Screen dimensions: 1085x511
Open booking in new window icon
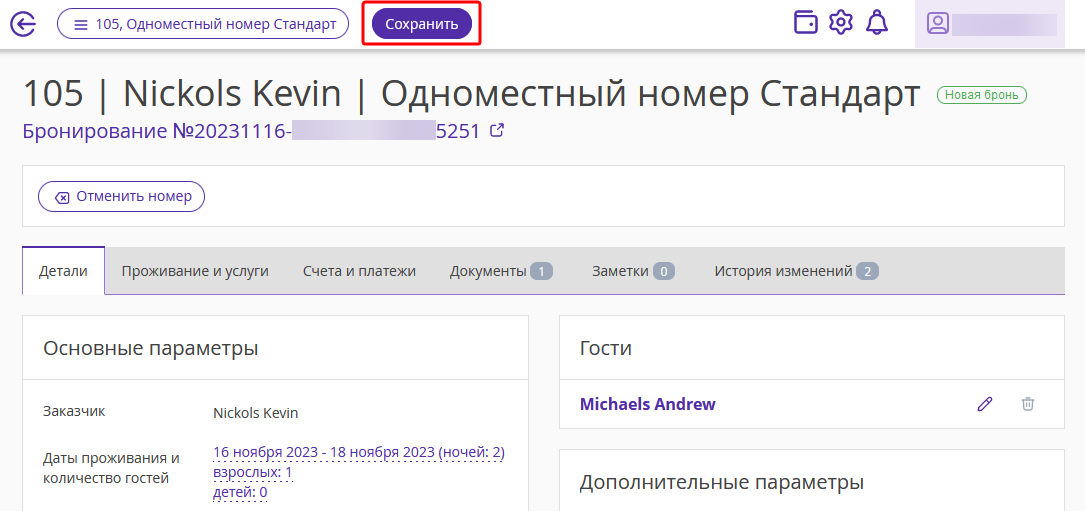click(496, 130)
